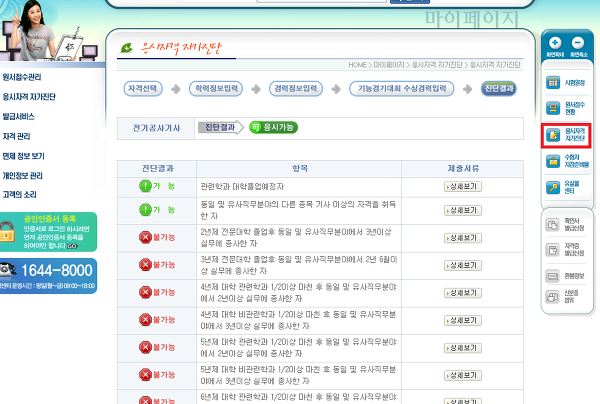Open the 신분증 범위 icon

(x=552, y=296)
